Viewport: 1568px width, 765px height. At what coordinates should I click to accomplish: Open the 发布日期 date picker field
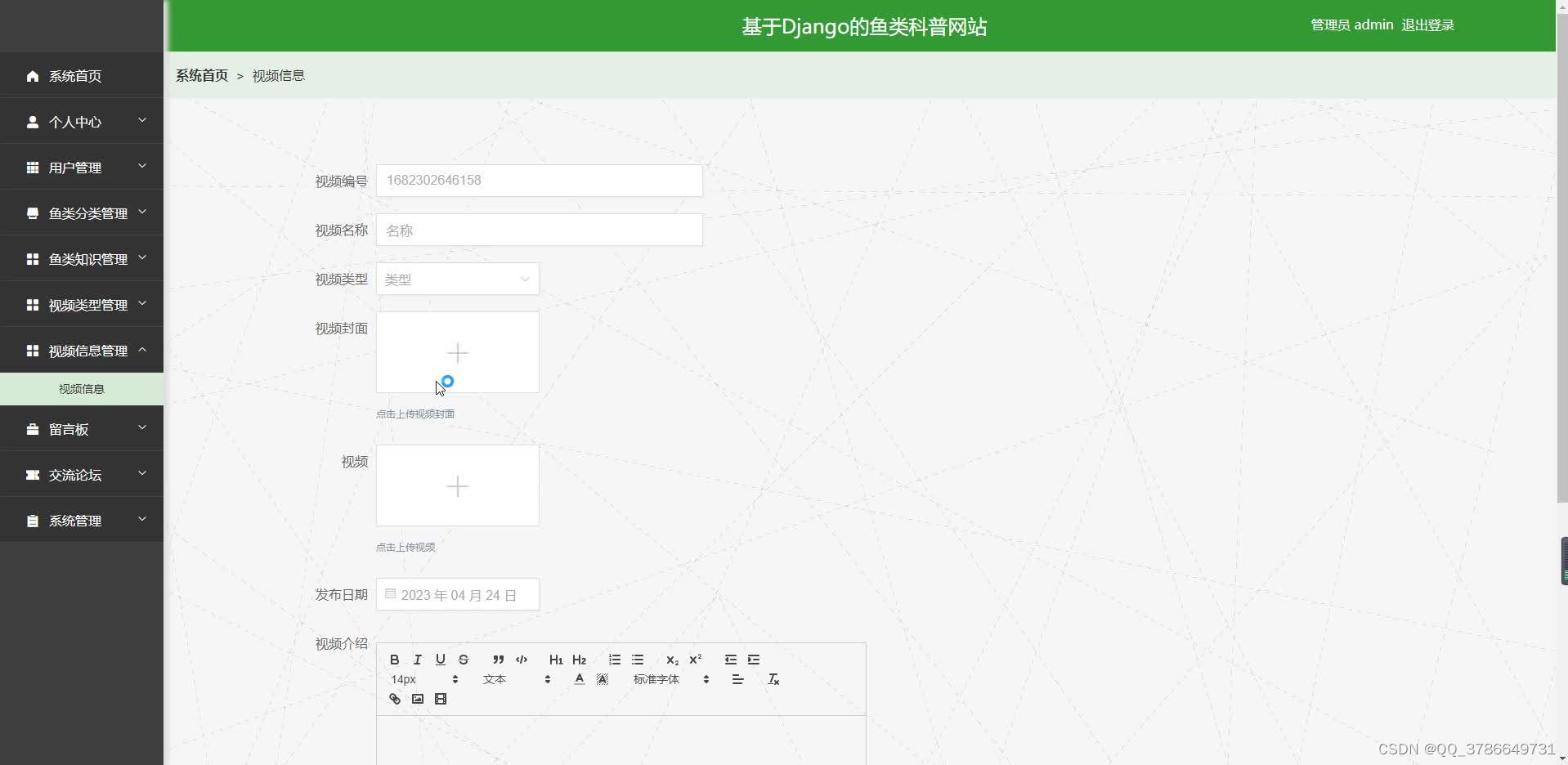[457, 594]
